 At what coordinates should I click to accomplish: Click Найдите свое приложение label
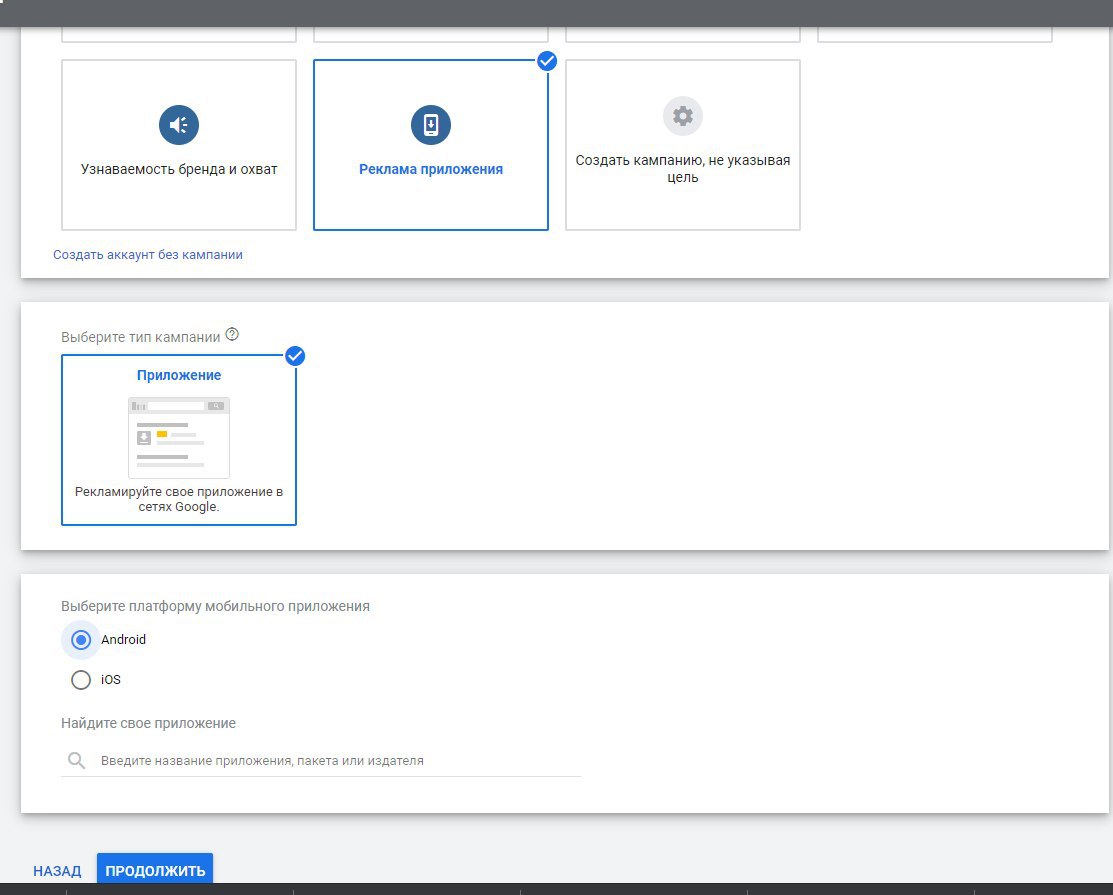pyautogui.click(x=148, y=723)
